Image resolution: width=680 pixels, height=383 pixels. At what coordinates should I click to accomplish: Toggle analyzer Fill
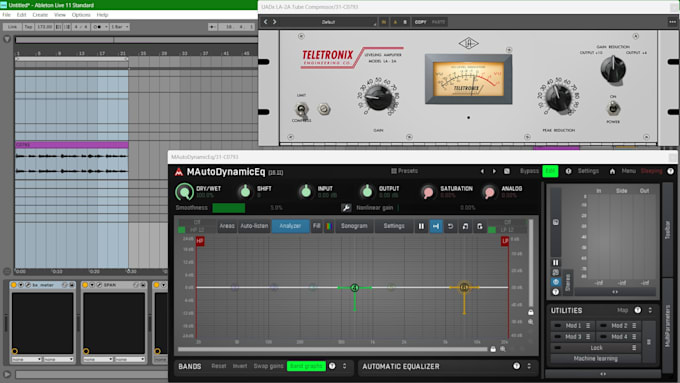tap(317, 226)
